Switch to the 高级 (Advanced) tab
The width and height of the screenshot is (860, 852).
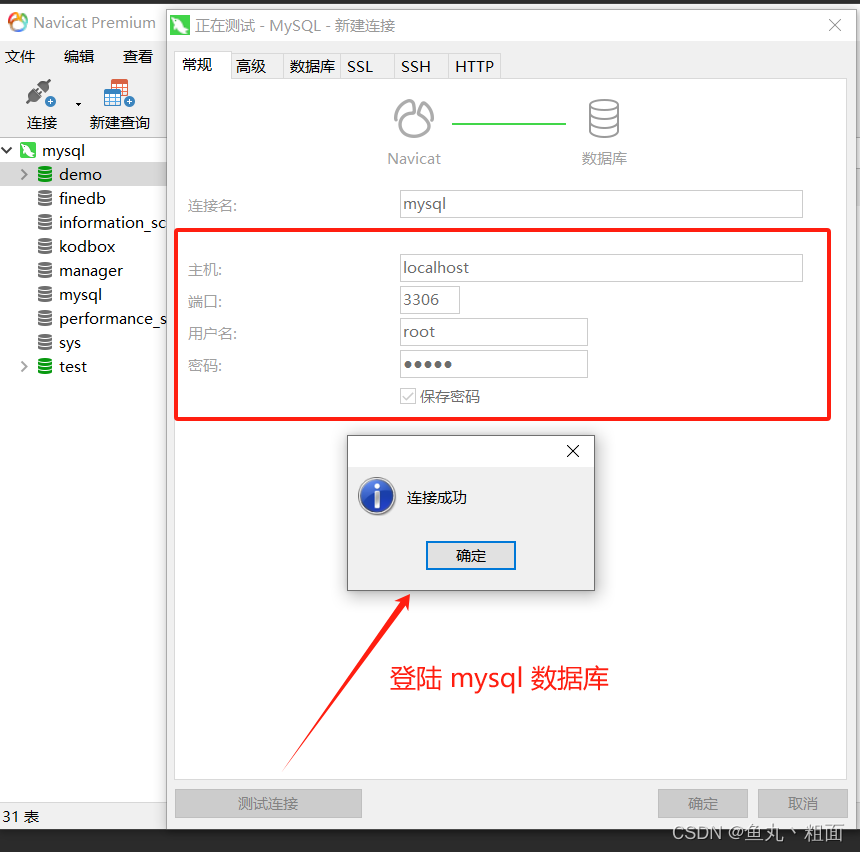(x=256, y=66)
